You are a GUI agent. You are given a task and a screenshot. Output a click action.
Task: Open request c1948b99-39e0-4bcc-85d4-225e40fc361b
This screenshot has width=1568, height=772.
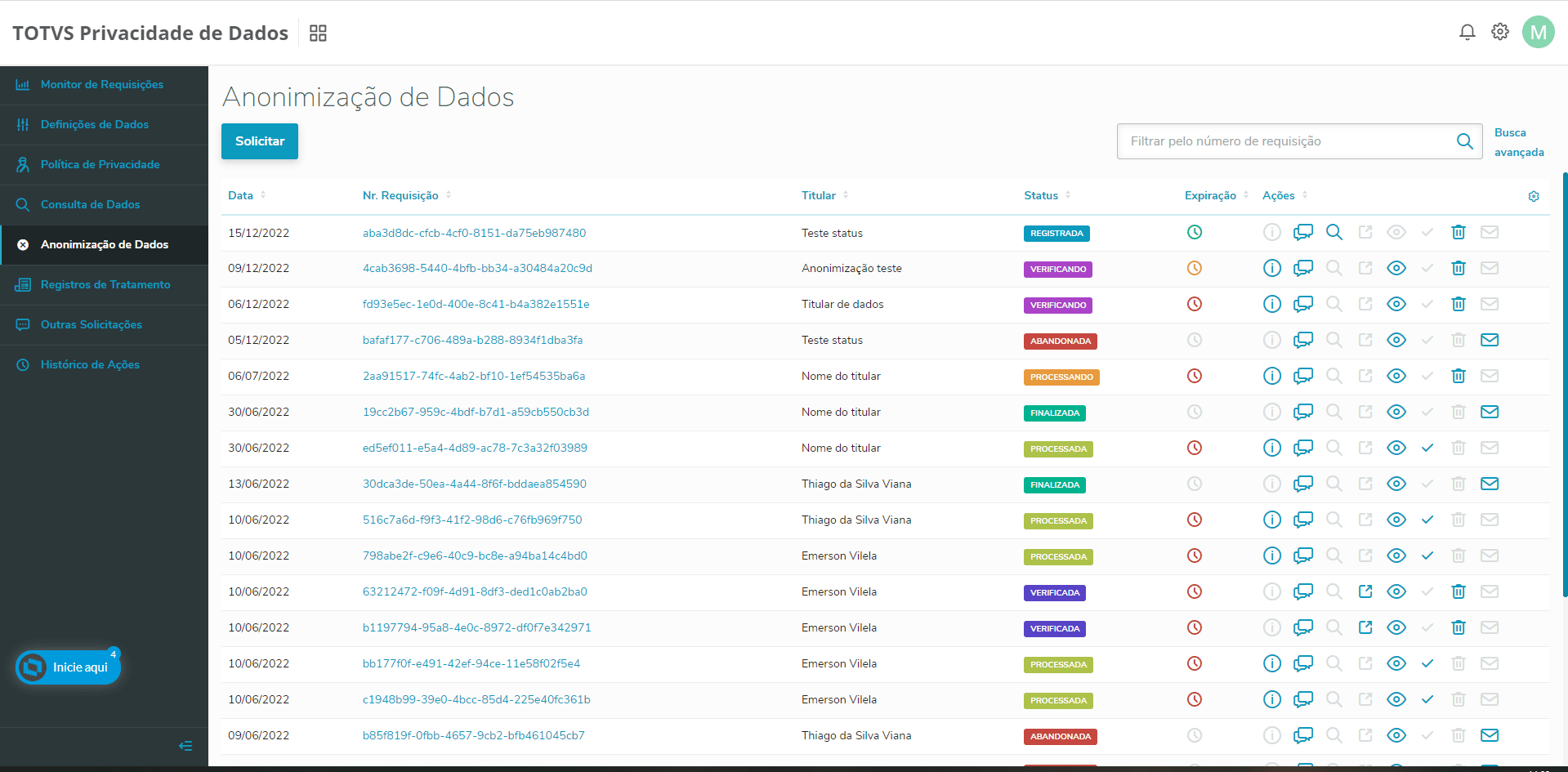click(x=476, y=700)
